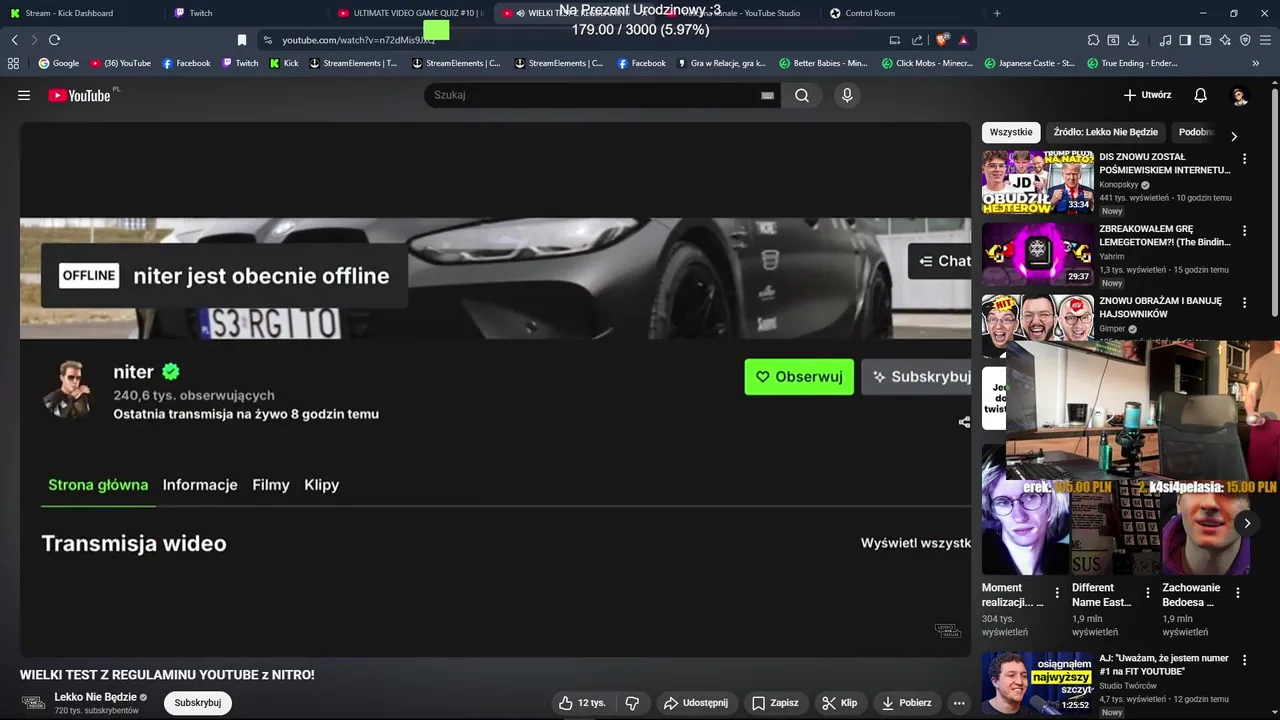Bookmark this page with bookmark icon
This screenshot has height=720, width=1280.
tap(241, 40)
